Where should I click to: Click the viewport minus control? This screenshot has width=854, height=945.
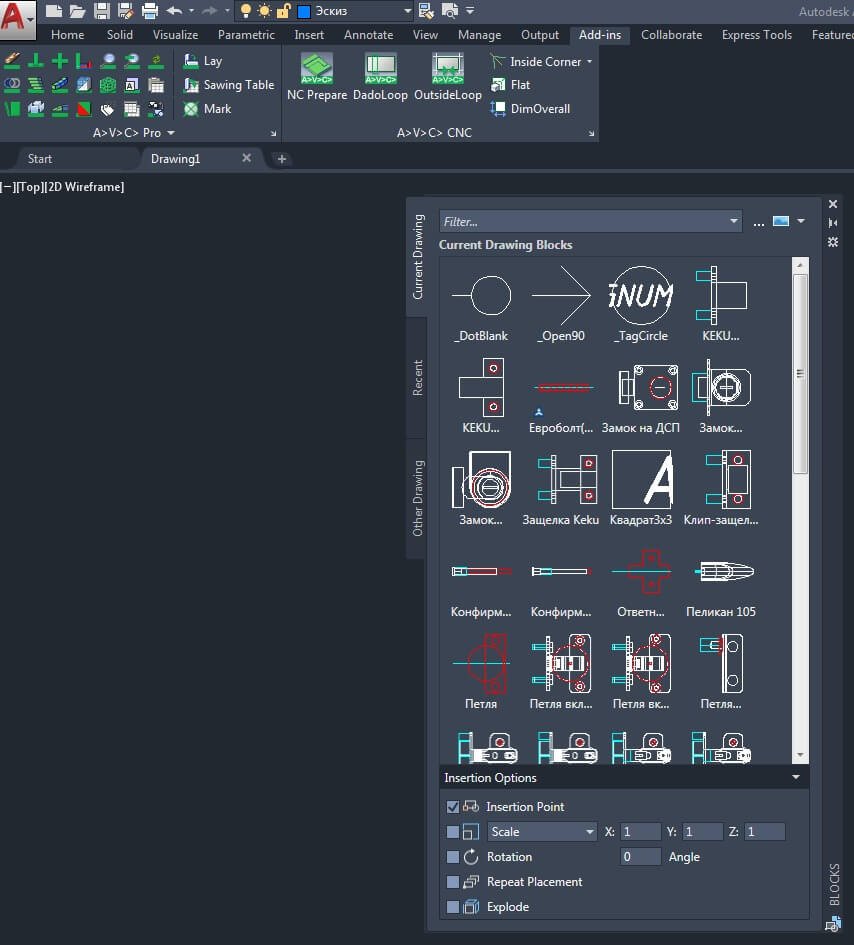pos(7,187)
